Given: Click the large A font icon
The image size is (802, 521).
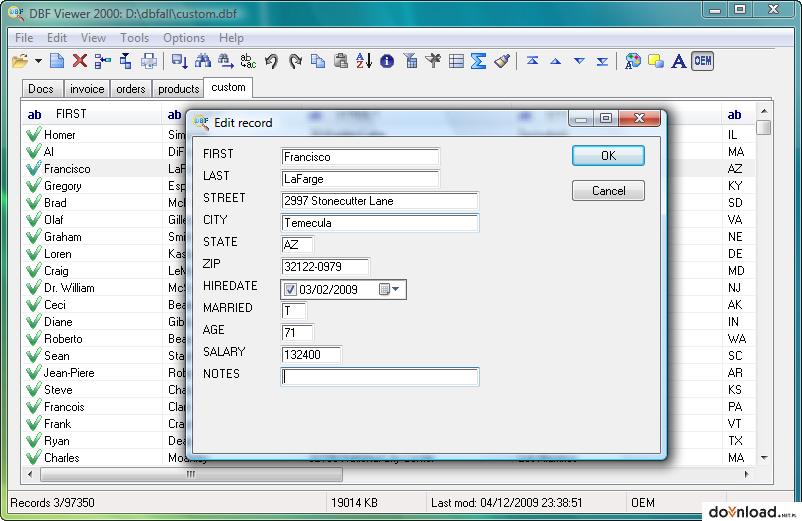Looking at the screenshot, I should click(679, 61).
